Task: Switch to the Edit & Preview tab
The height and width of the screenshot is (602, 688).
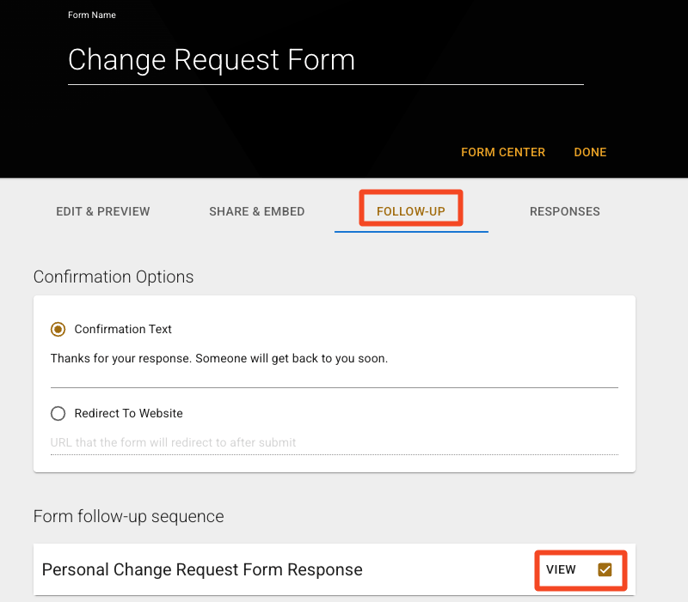Action: (x=103, y=211)
